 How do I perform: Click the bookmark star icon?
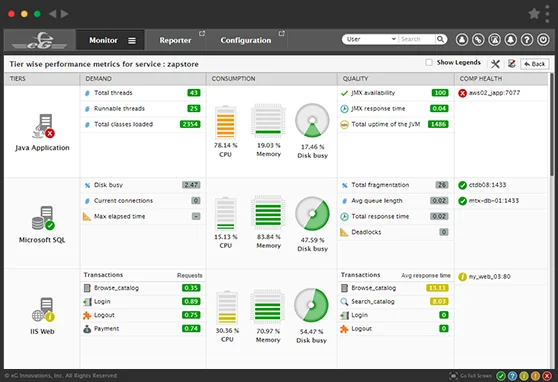534,14
